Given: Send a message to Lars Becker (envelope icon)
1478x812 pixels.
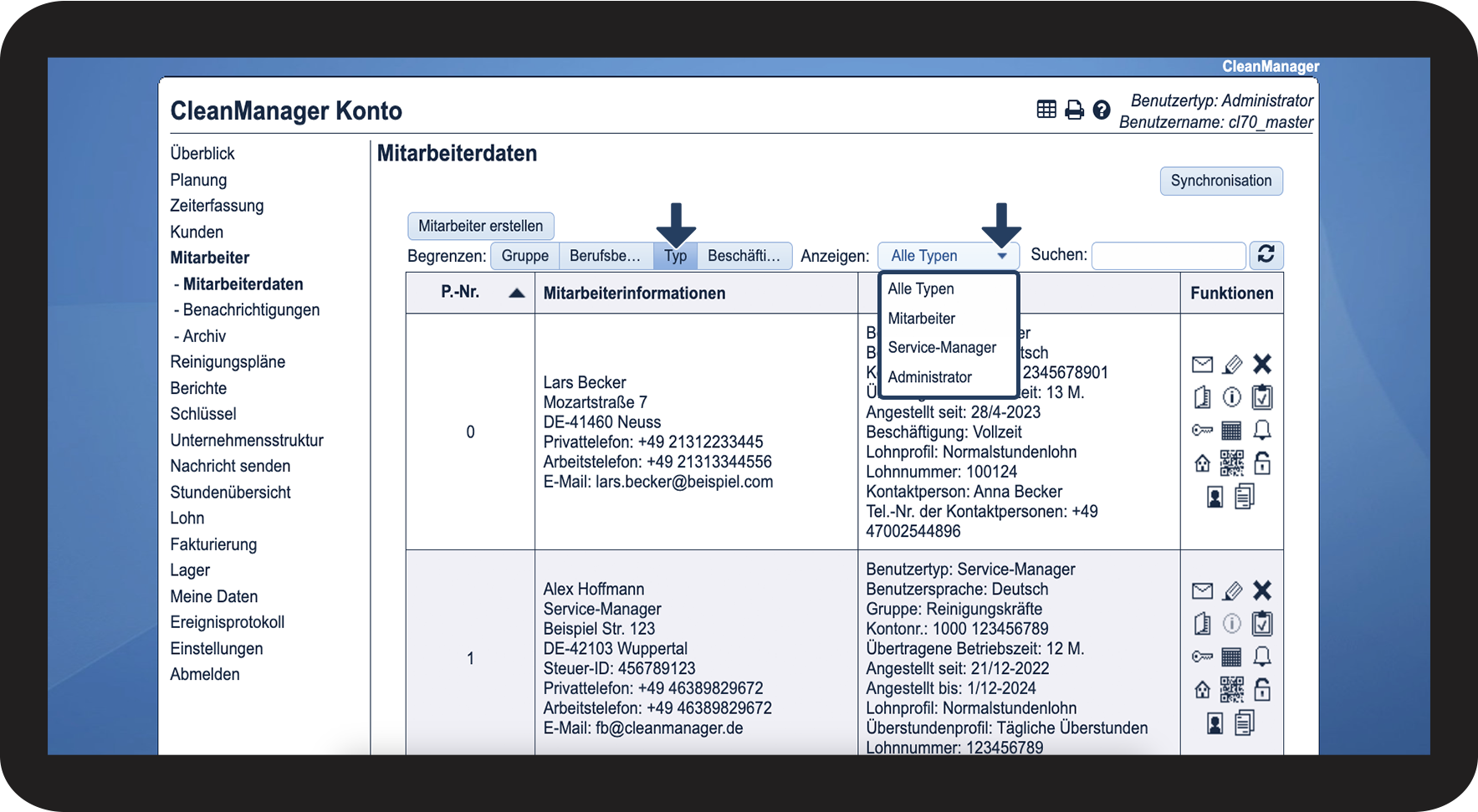Looking at the screenshot, I should point(1202,364).
